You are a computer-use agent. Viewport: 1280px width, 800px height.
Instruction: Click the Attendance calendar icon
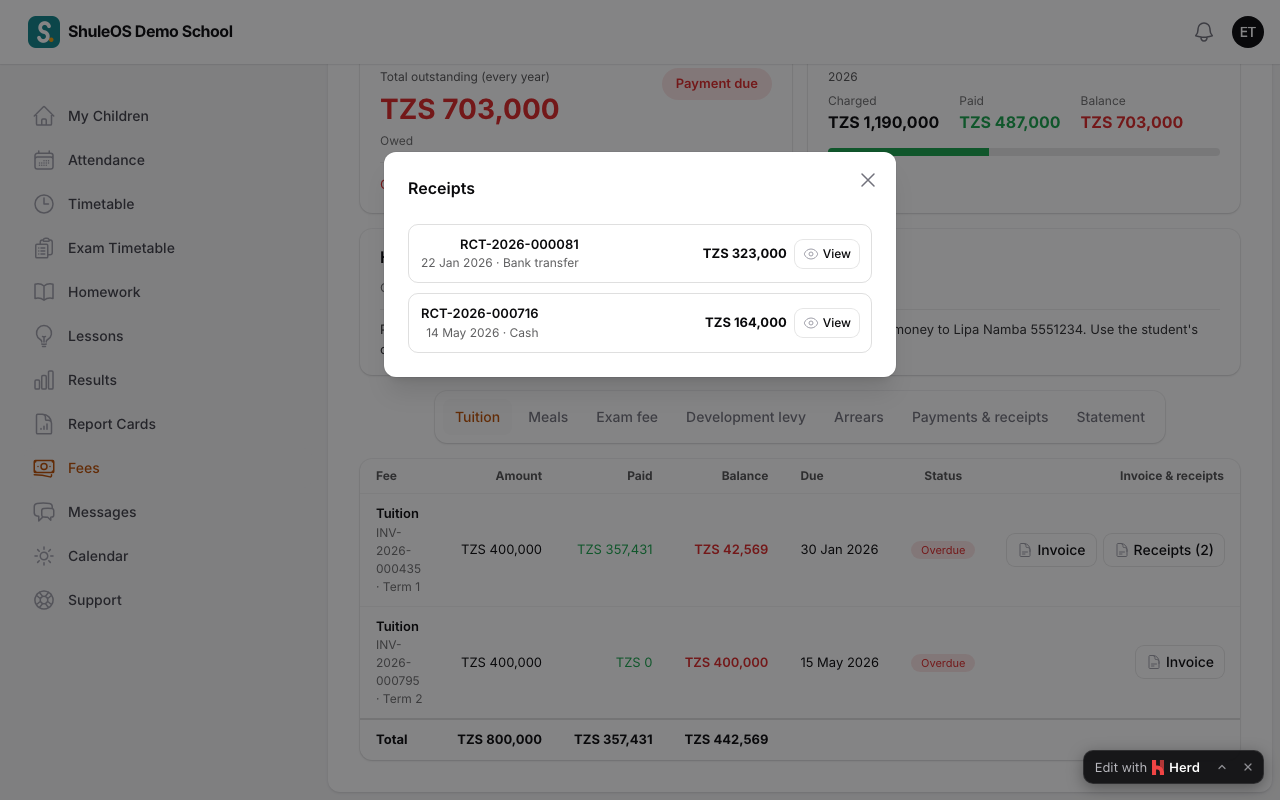44,160
